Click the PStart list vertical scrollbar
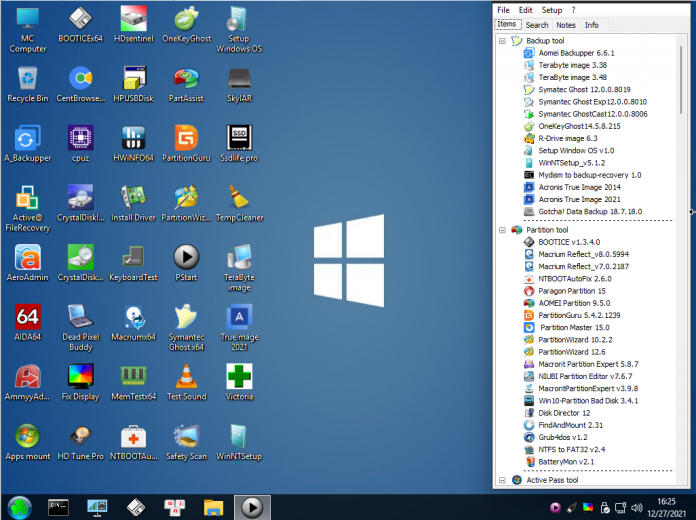 681,80
